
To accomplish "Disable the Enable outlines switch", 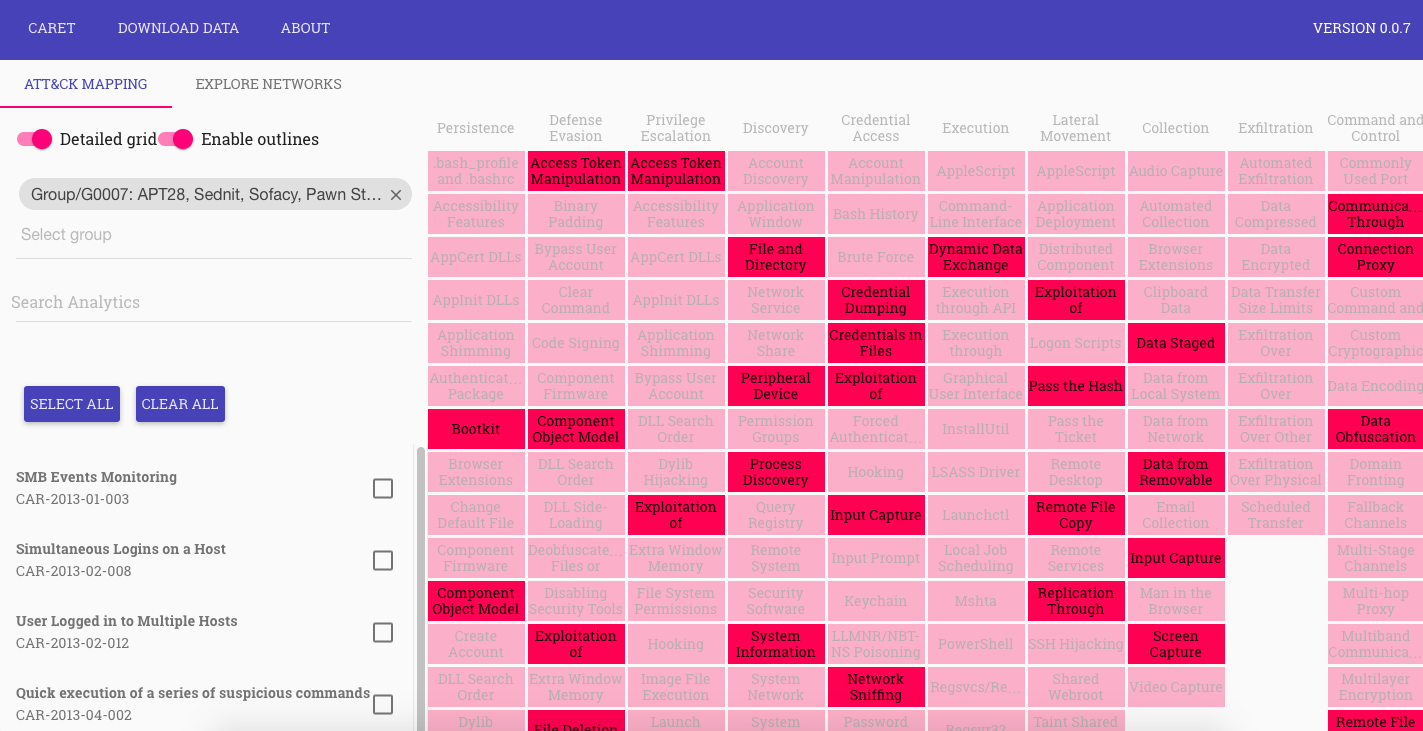I will (176, 140).
